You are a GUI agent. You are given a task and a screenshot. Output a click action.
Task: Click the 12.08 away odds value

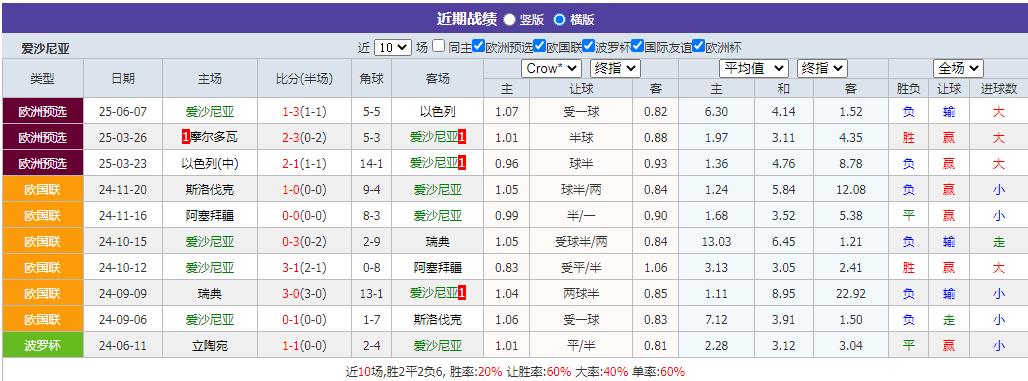coord(850,190)
